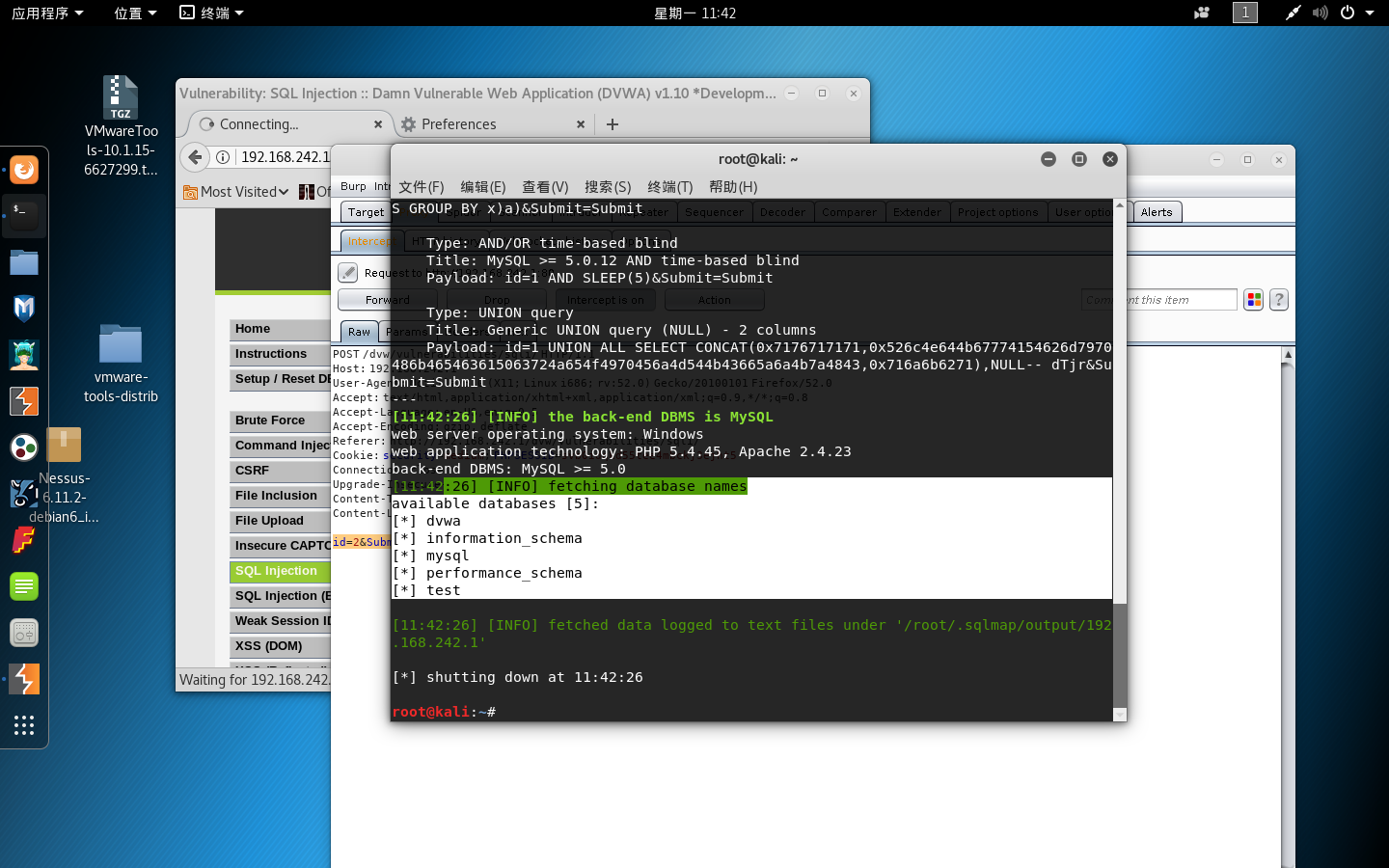This screenshot has height=868, width=1389.
Task: Open the 应用程序 Applications menu
Action: [x=47, y=13]
